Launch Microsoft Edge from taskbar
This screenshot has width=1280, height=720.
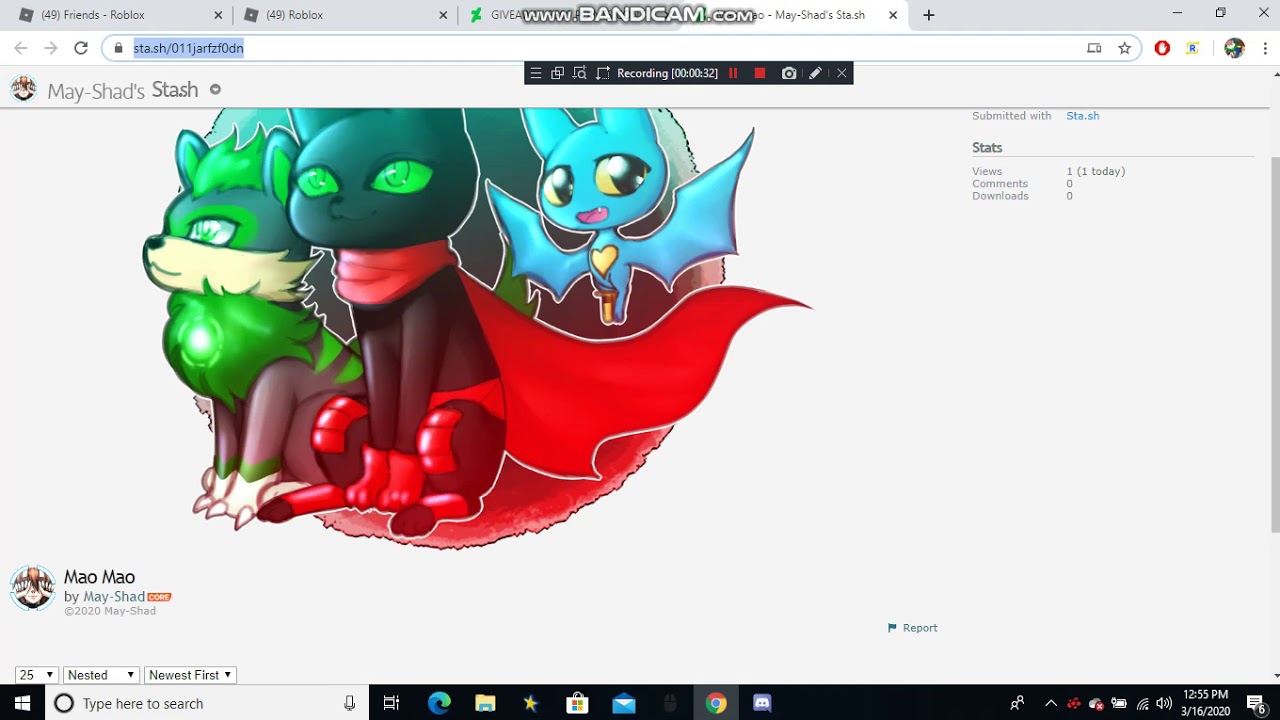439,703
